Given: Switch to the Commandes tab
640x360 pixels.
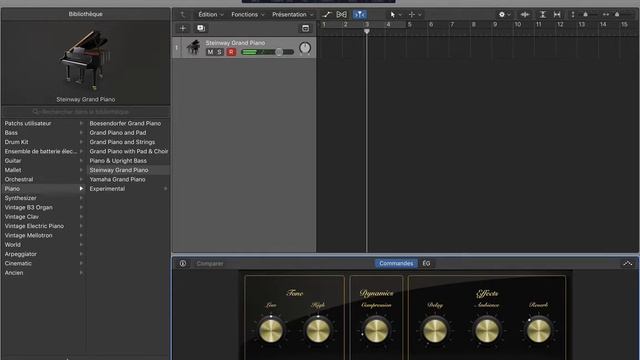Looking at the screenshot, I should coord(396,263).
